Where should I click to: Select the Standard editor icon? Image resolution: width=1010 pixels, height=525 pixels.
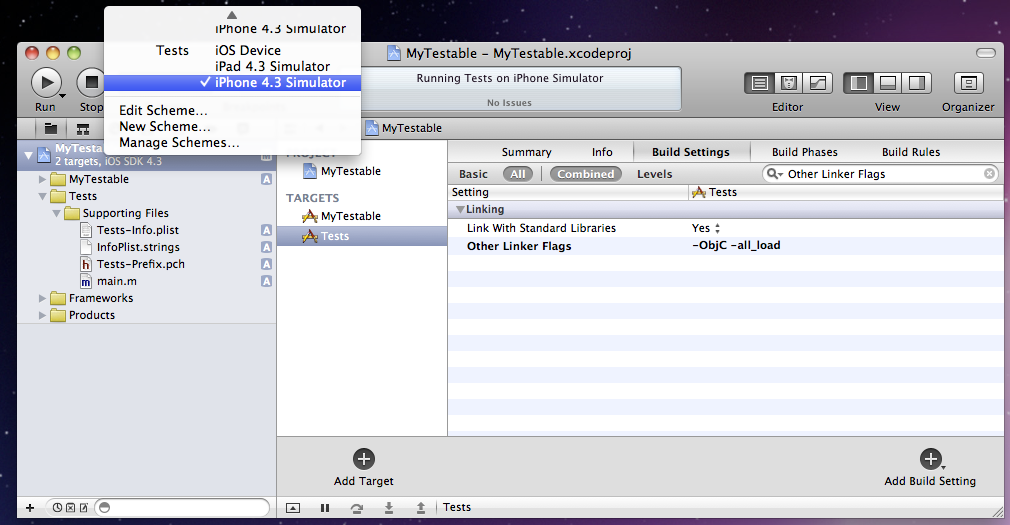click(x=760, y=83)
